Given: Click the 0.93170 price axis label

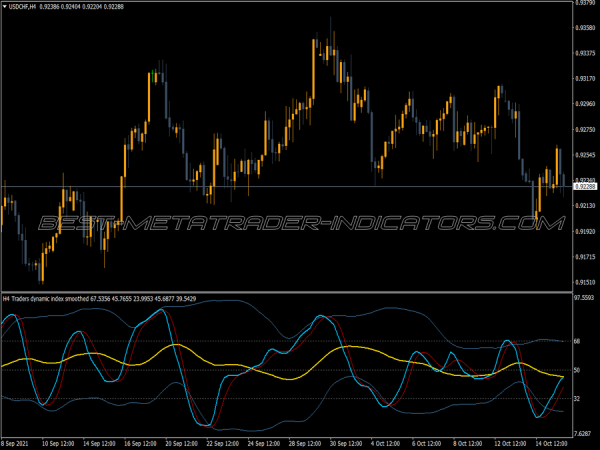Looking at the screenshot, I should [585, 78].
